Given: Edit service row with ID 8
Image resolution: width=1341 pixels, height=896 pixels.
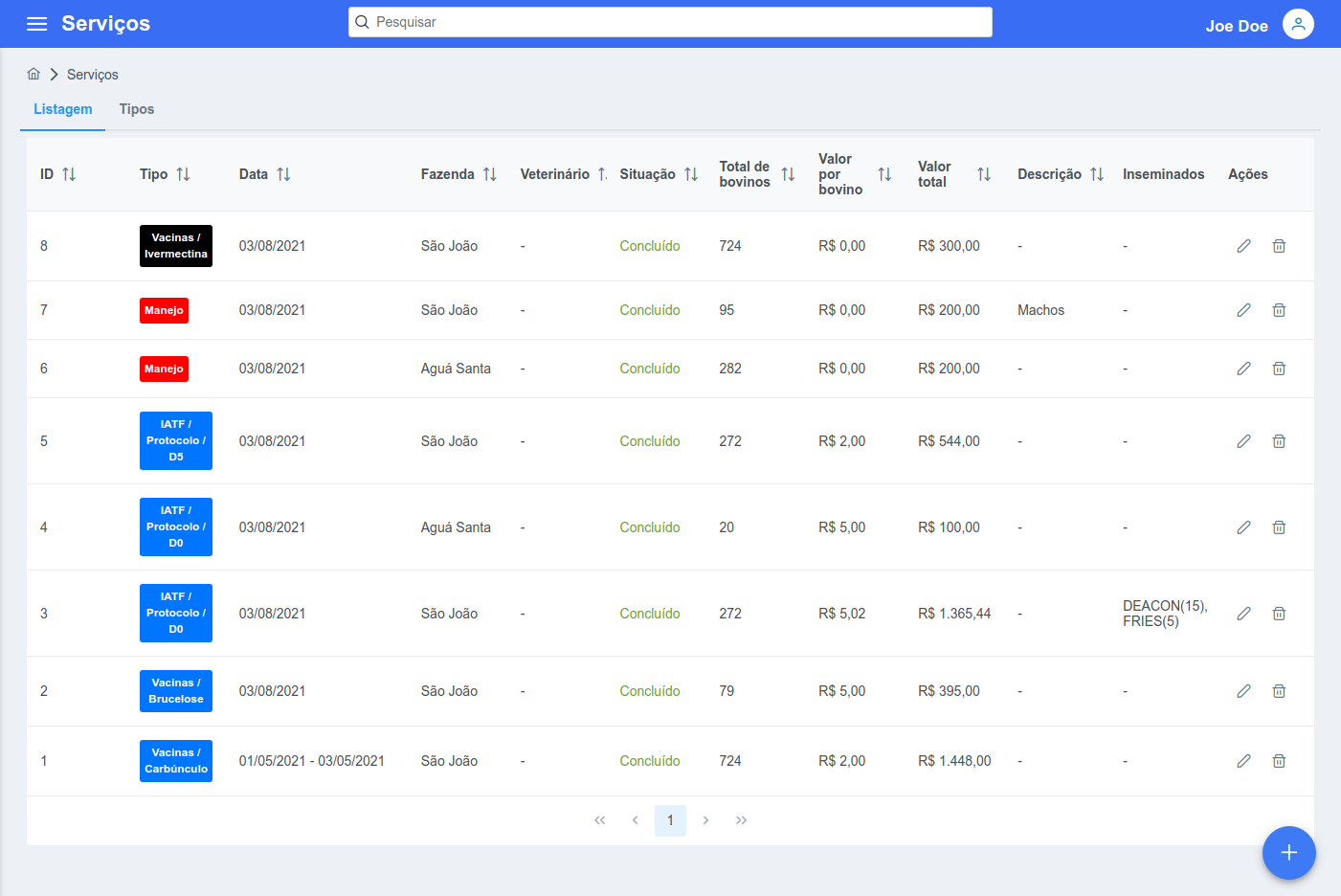Looking at the screenshot, I should coord(1243,246).
